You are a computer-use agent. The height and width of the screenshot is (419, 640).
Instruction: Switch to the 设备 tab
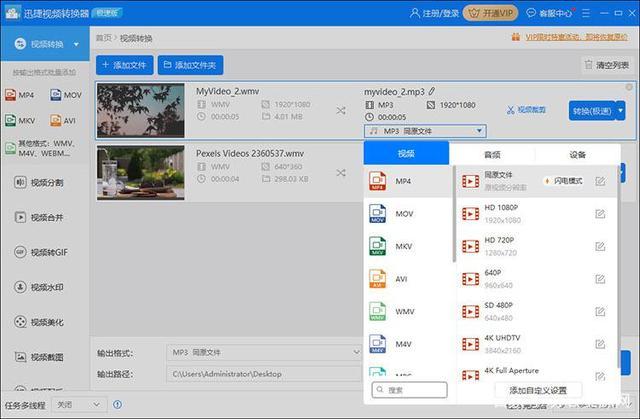pos(577,155)
